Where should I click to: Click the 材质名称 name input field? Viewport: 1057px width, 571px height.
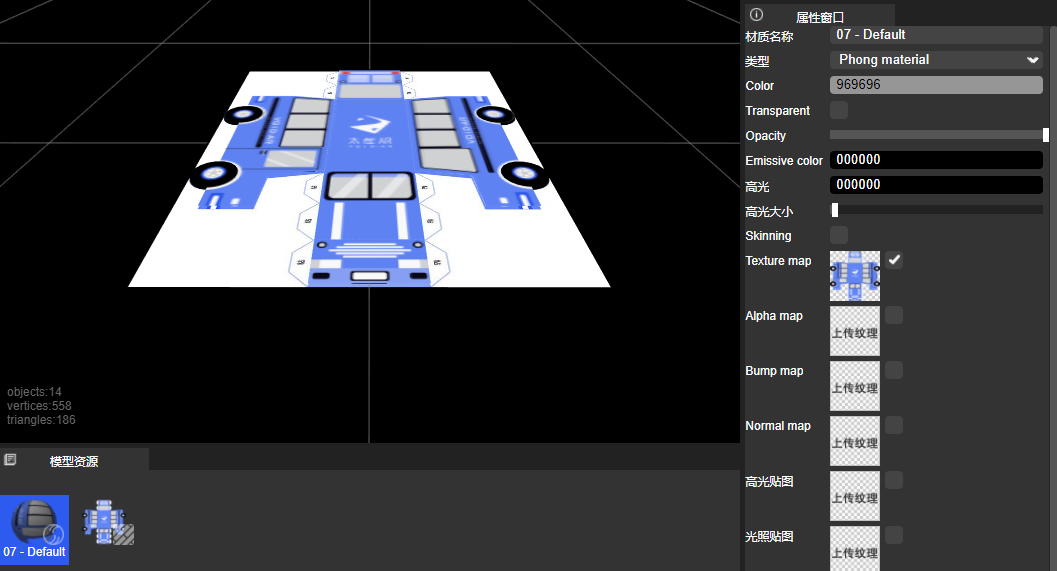pos(936,35)
